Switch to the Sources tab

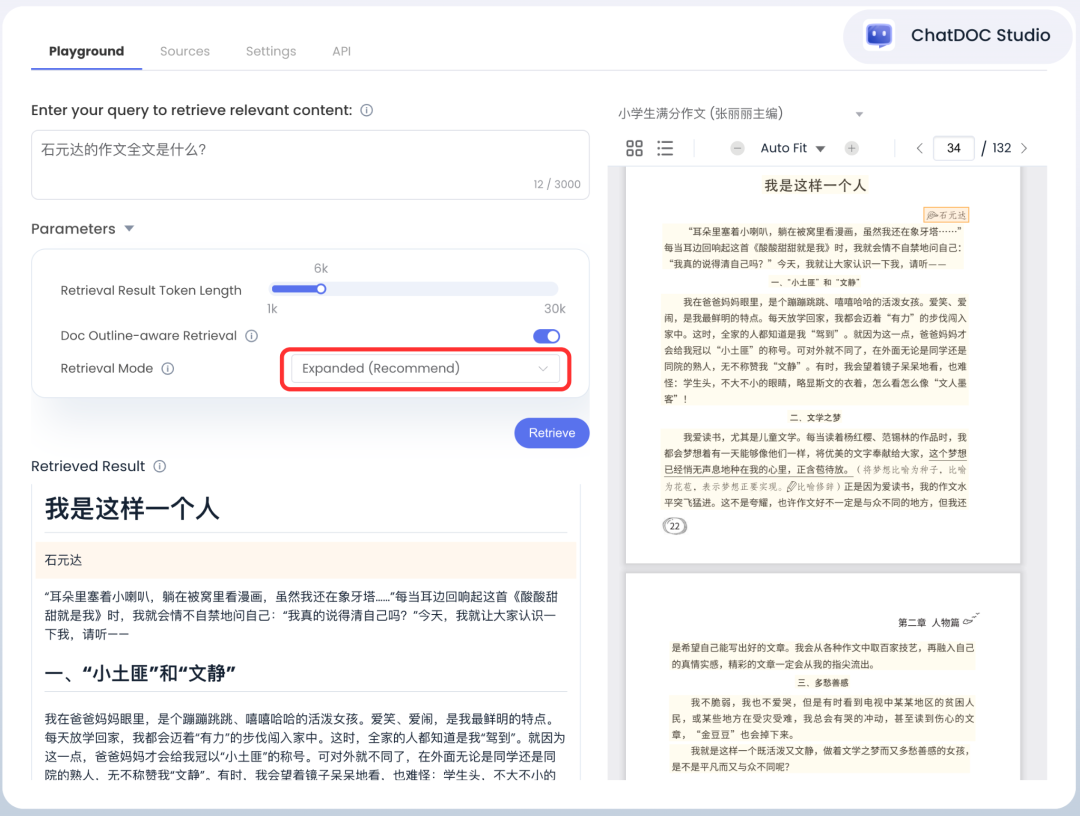tap(184, 51)
